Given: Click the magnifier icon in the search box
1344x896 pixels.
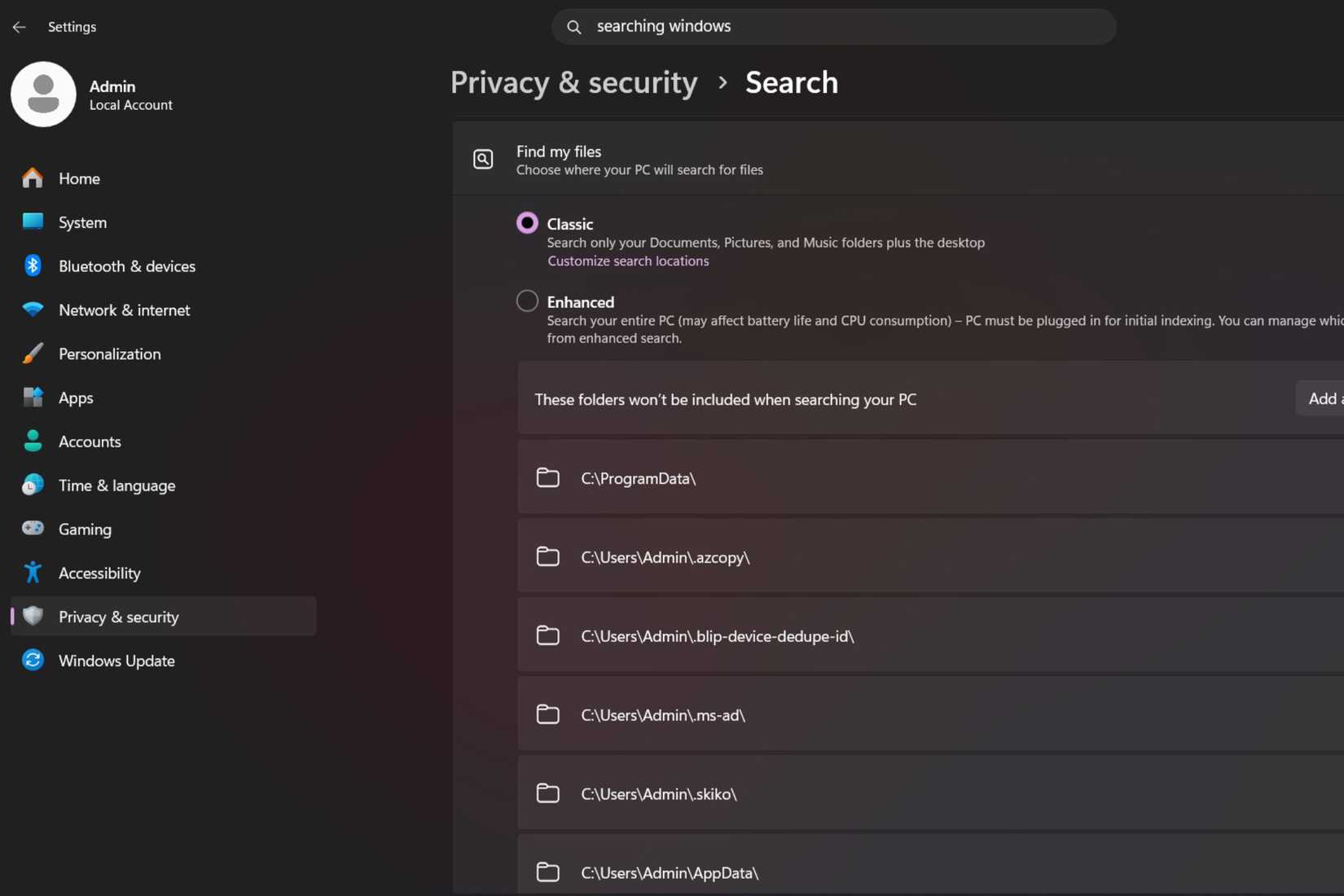Looking at the screenshot, I should pos(574,27).
